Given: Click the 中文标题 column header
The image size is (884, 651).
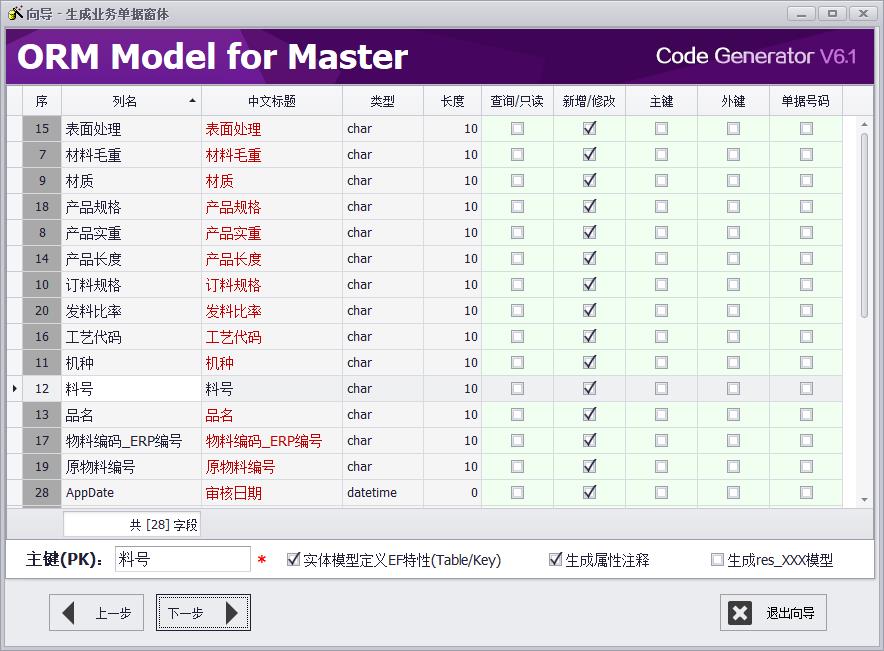Looking at the screenshot, I should [x=271, y=101].
